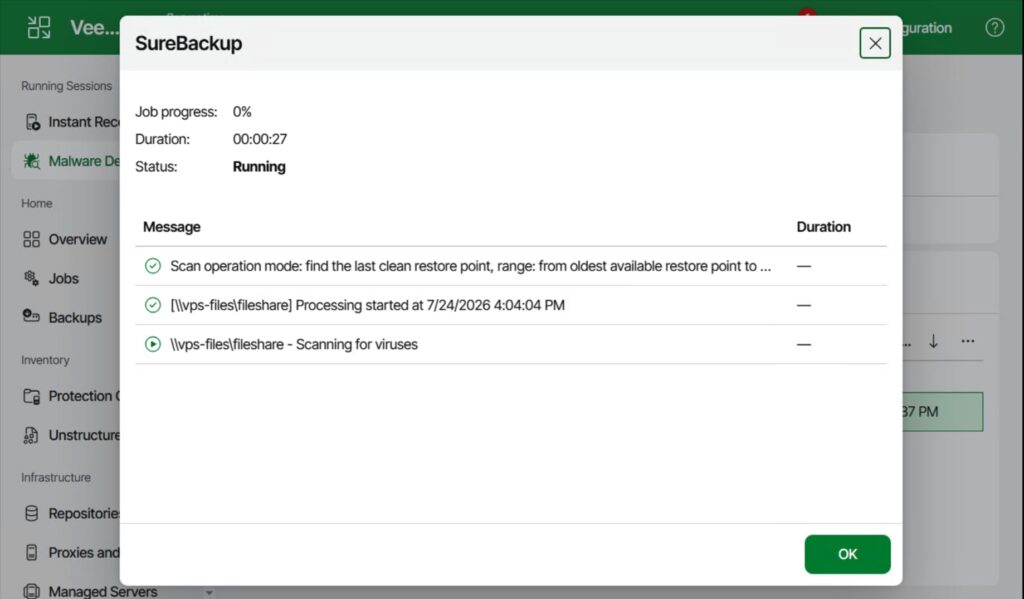The image size is (1024, 599).
Task: Open Managed Servers in the sidebar
Action: [x=103, y=591]
